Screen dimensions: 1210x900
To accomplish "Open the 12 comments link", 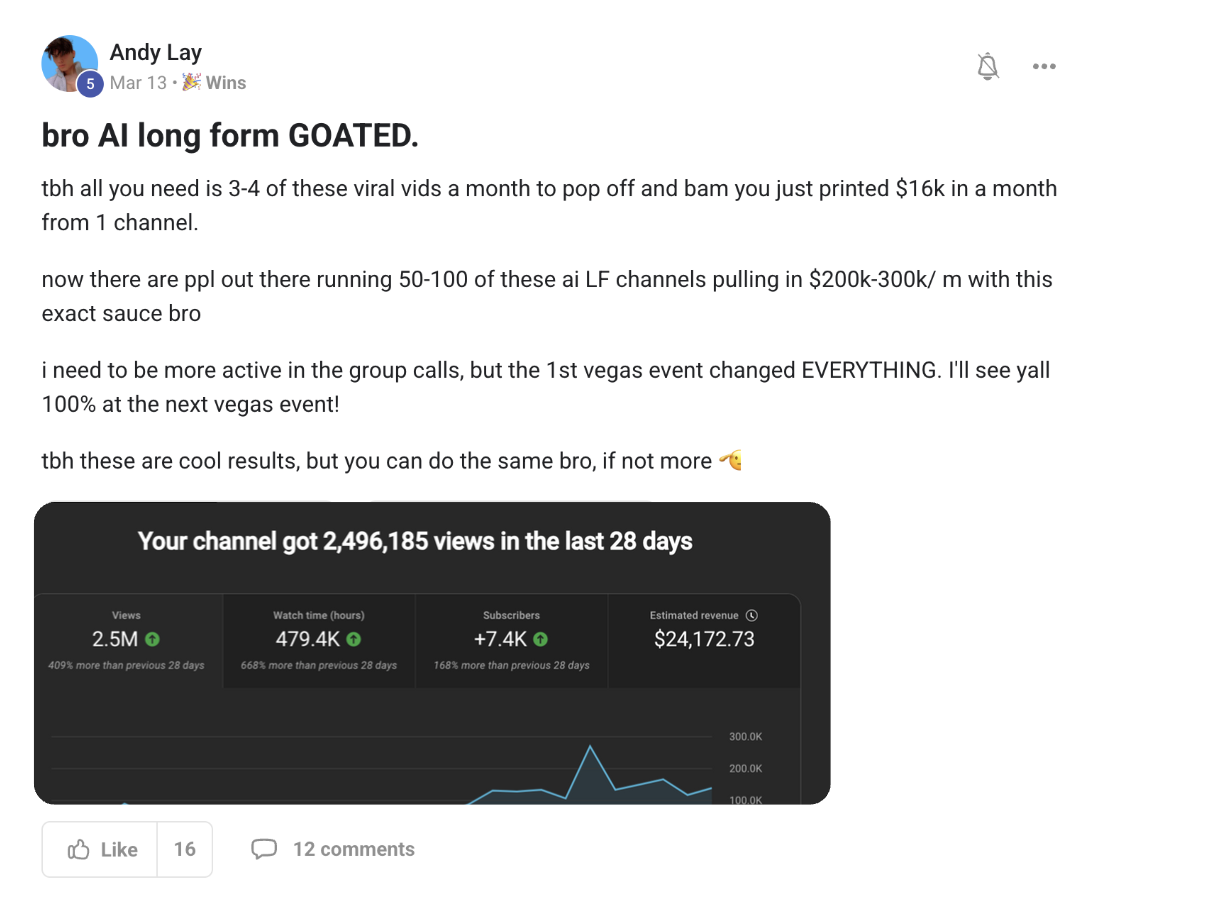I will coord(353,850).
